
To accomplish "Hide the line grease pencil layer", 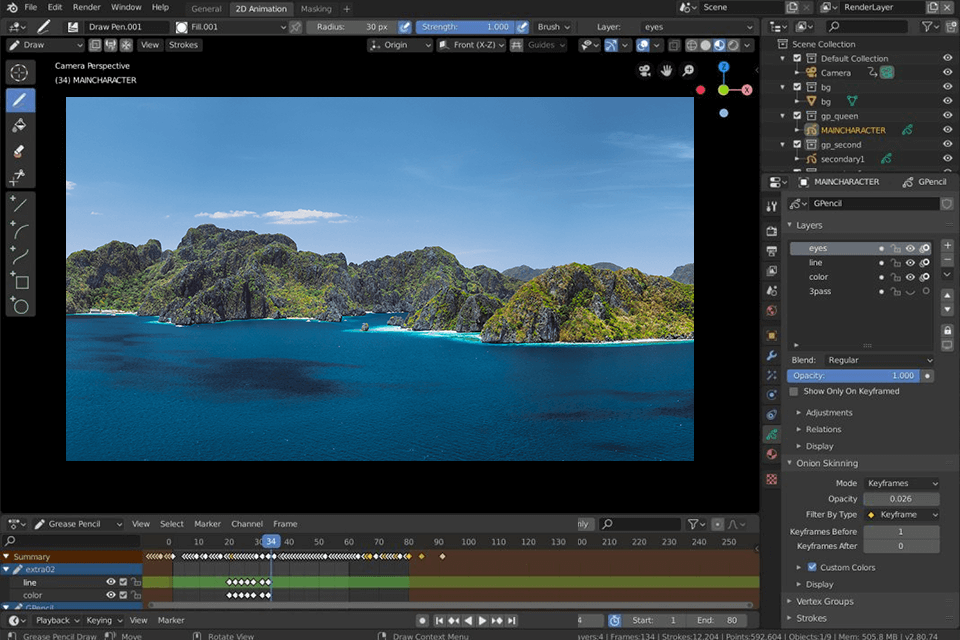I will 911,263.
